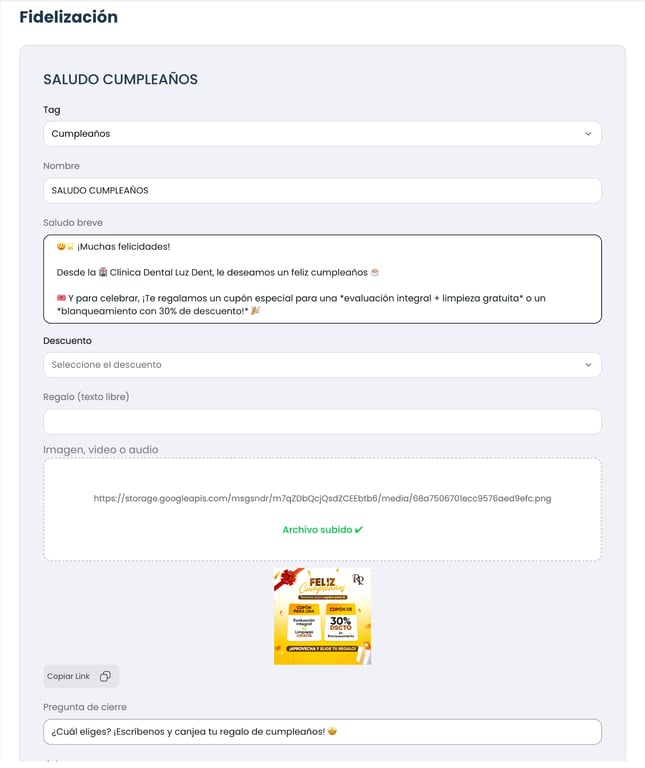Open the Feliz Cumpleaños image thumbnail
The width and height of the screenshot is (645, 768).
click(322, 616)
